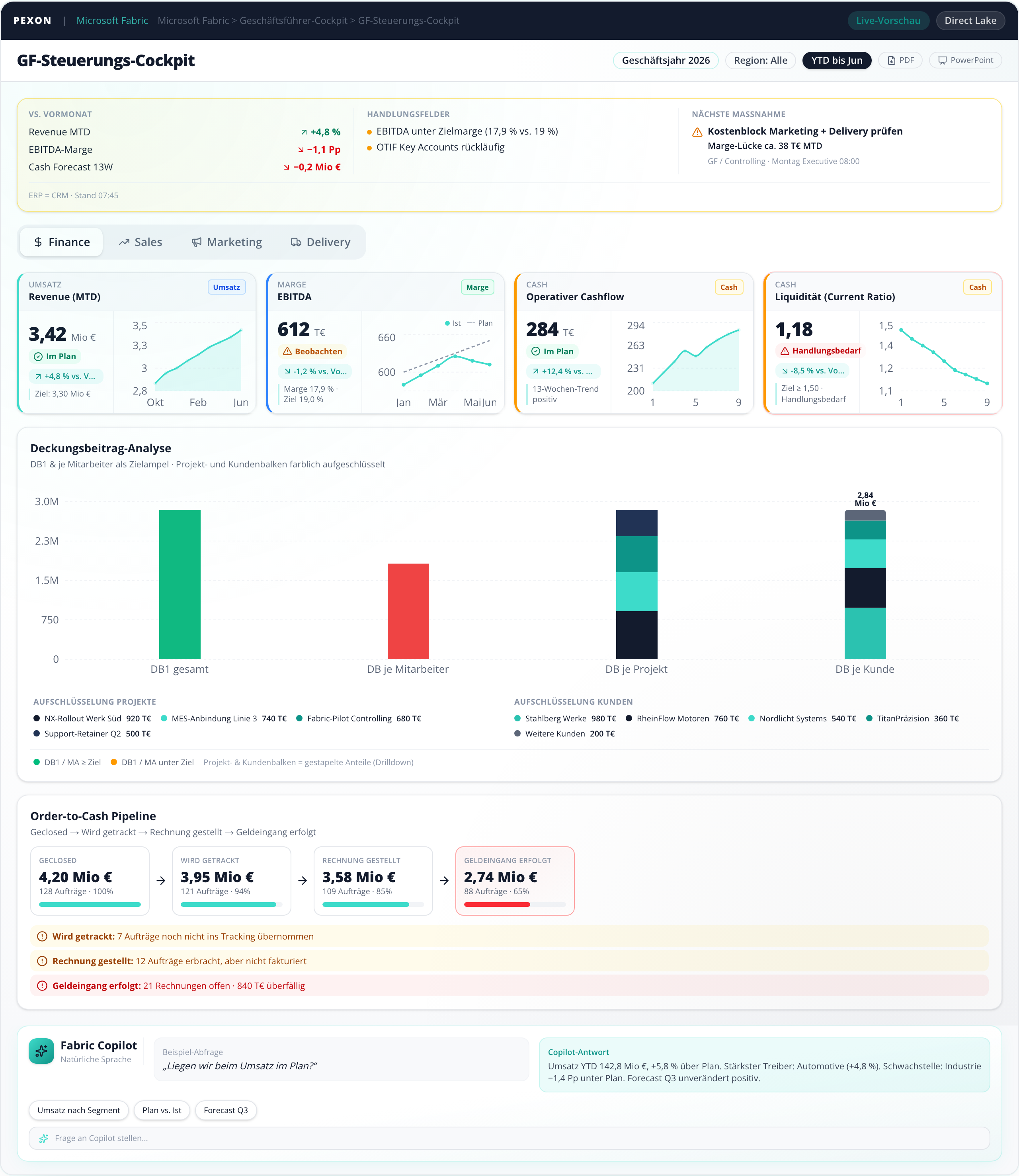The image size is (1019, 1176).
Task: Export the dashboard as PDF
Action: [901, 60]
